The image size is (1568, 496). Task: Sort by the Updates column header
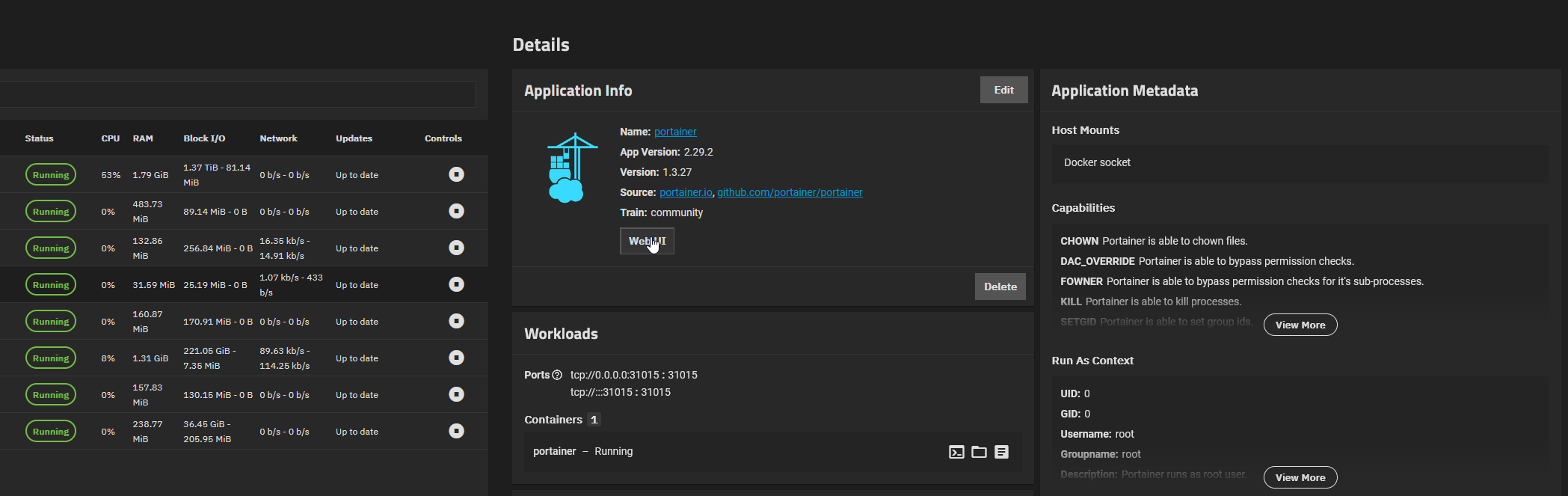[354, 138]
